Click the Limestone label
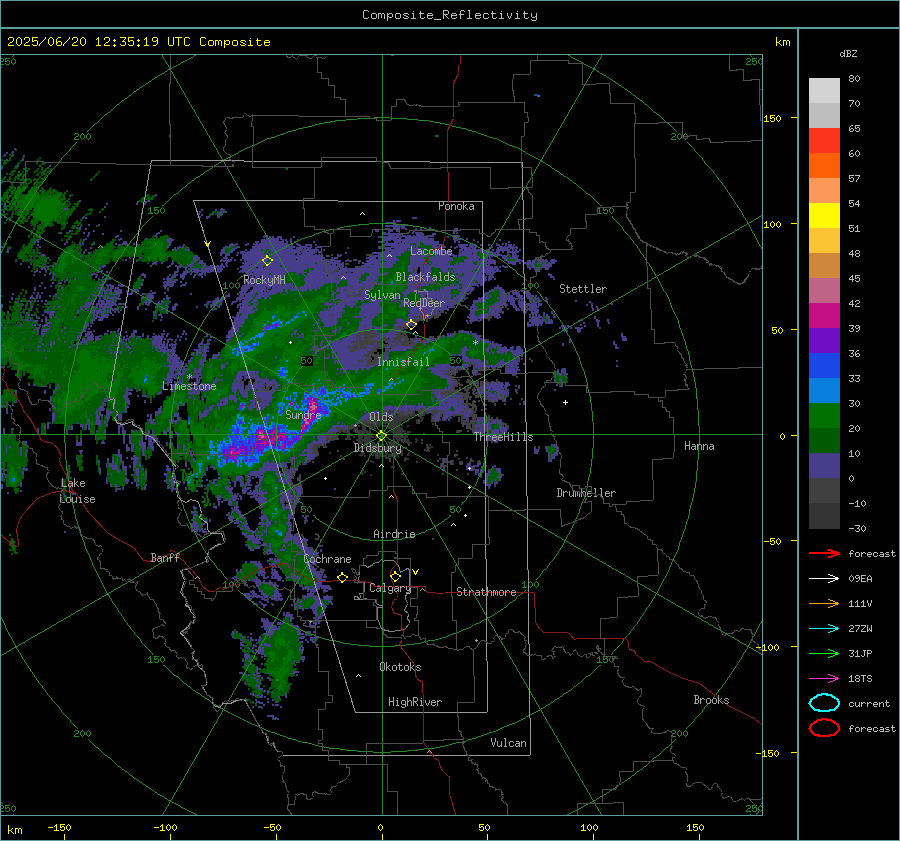This screenshot has height=841, width=900. 189,386
